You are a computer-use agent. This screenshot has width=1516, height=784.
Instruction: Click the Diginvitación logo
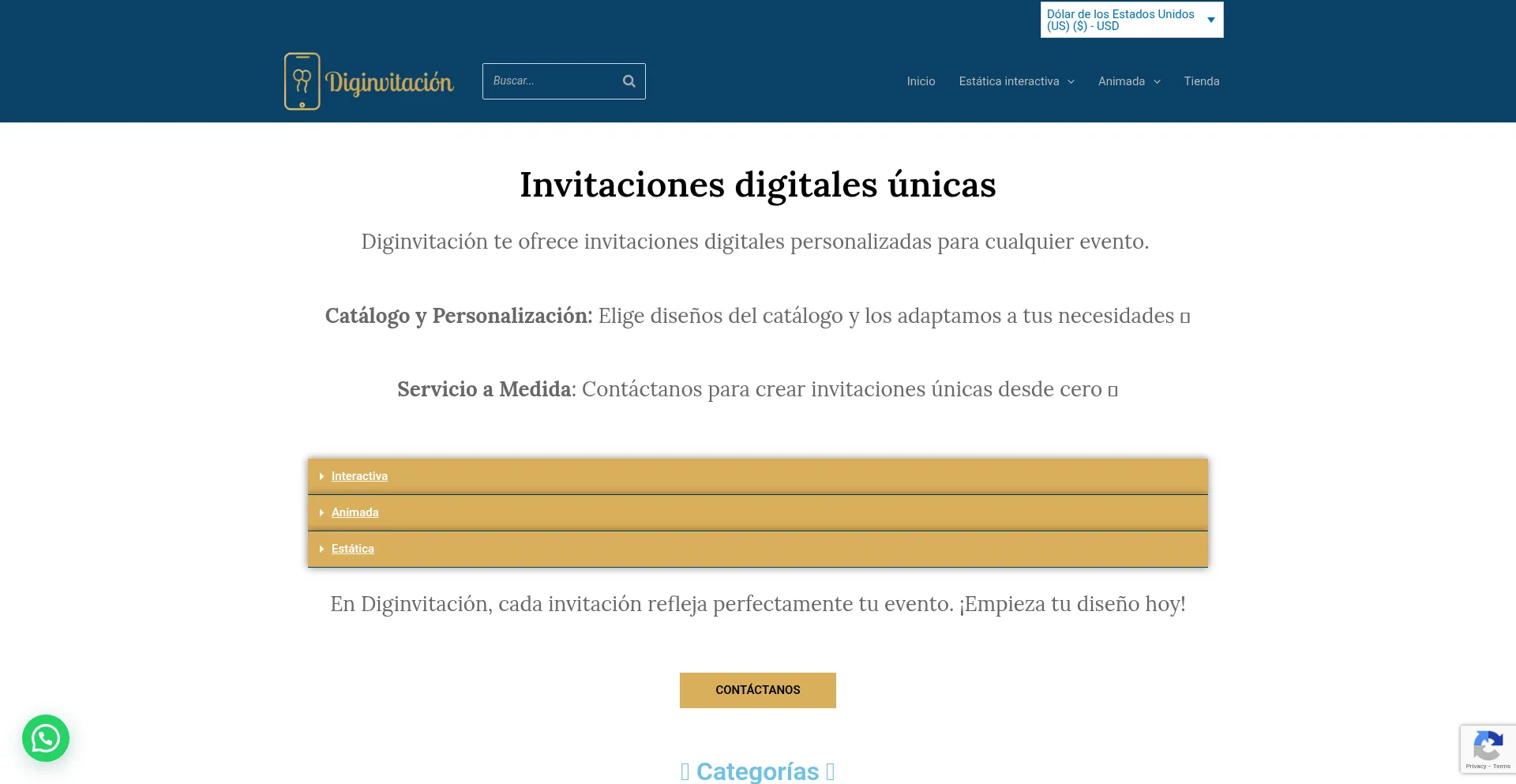(x=369, y=81)
